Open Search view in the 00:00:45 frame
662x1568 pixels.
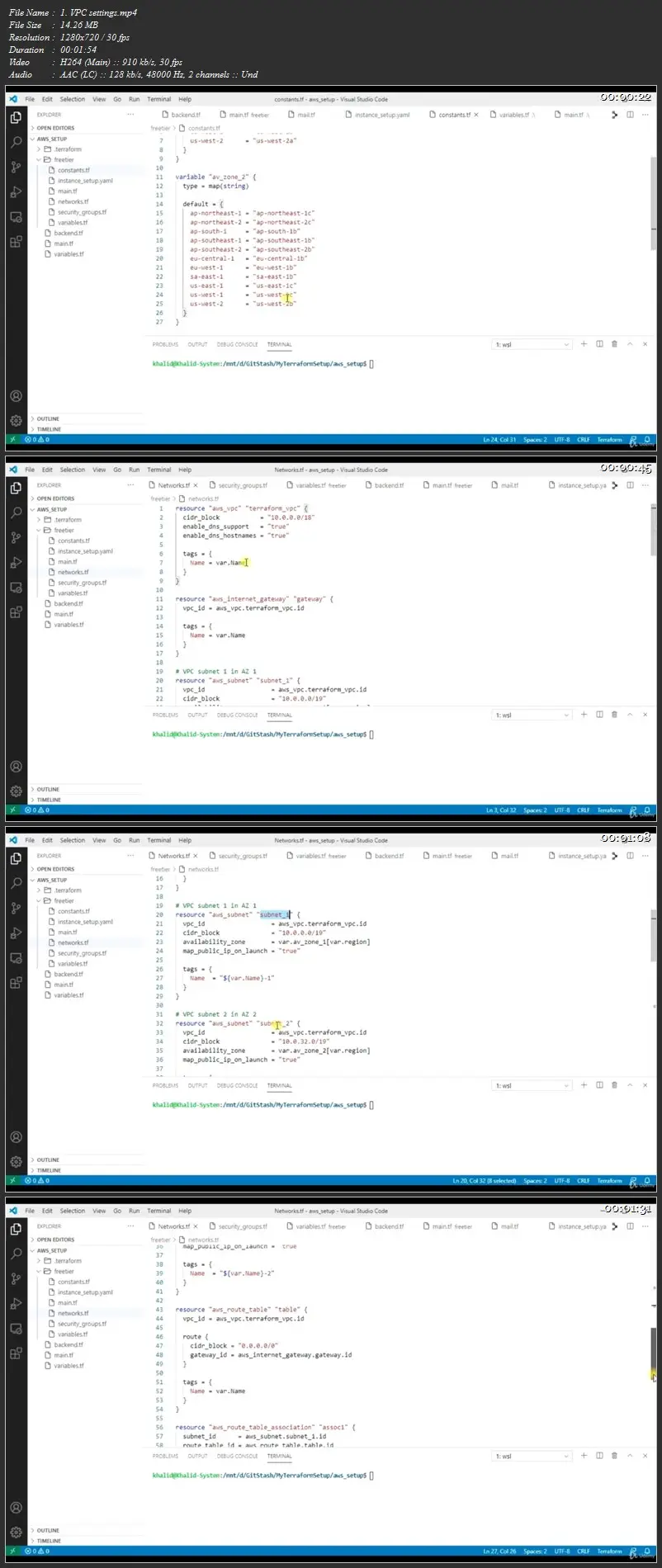(16, 513)
